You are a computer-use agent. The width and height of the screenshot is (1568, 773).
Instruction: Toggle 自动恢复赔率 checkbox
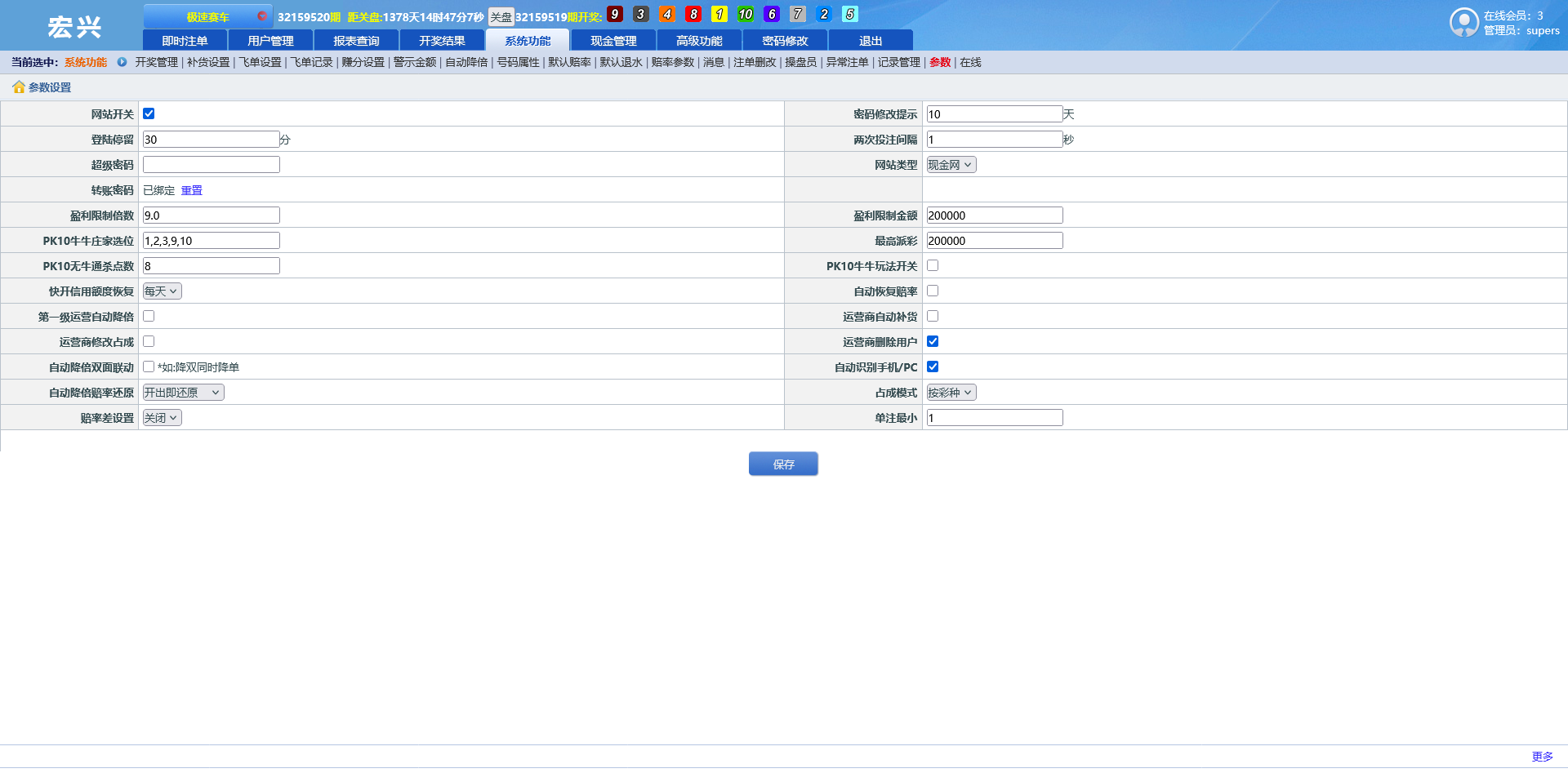933,291
